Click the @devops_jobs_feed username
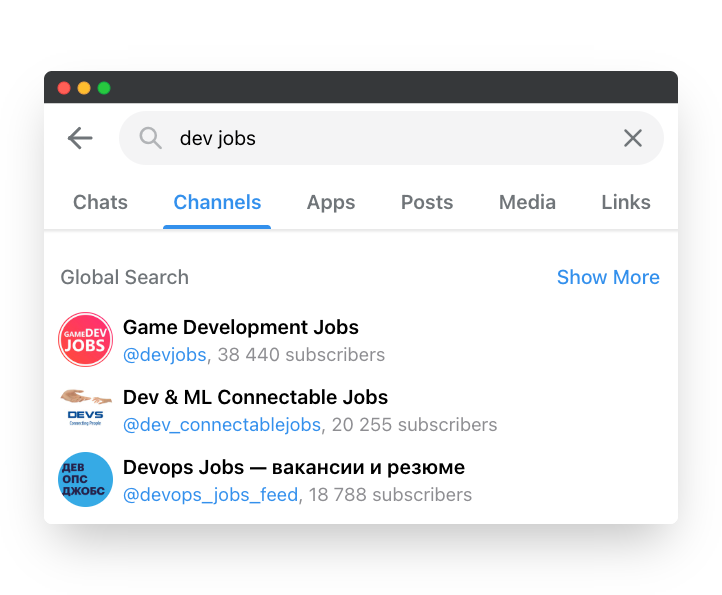 point(211,495)
